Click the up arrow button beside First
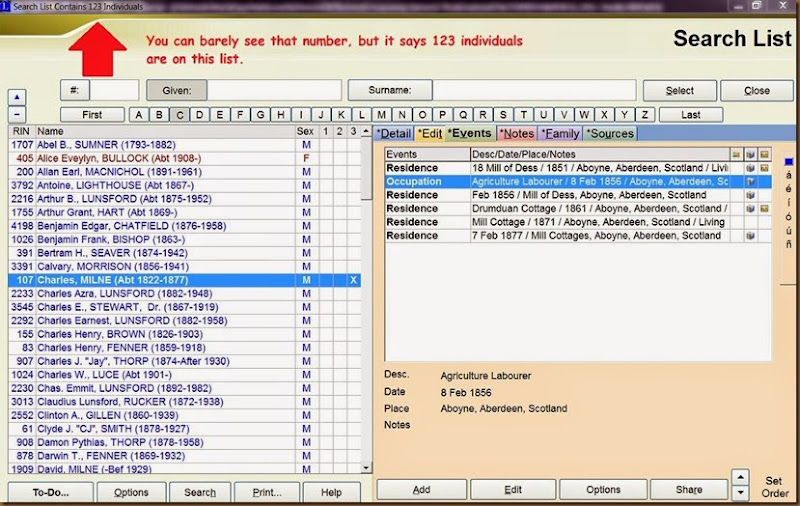 click(16, 97)
